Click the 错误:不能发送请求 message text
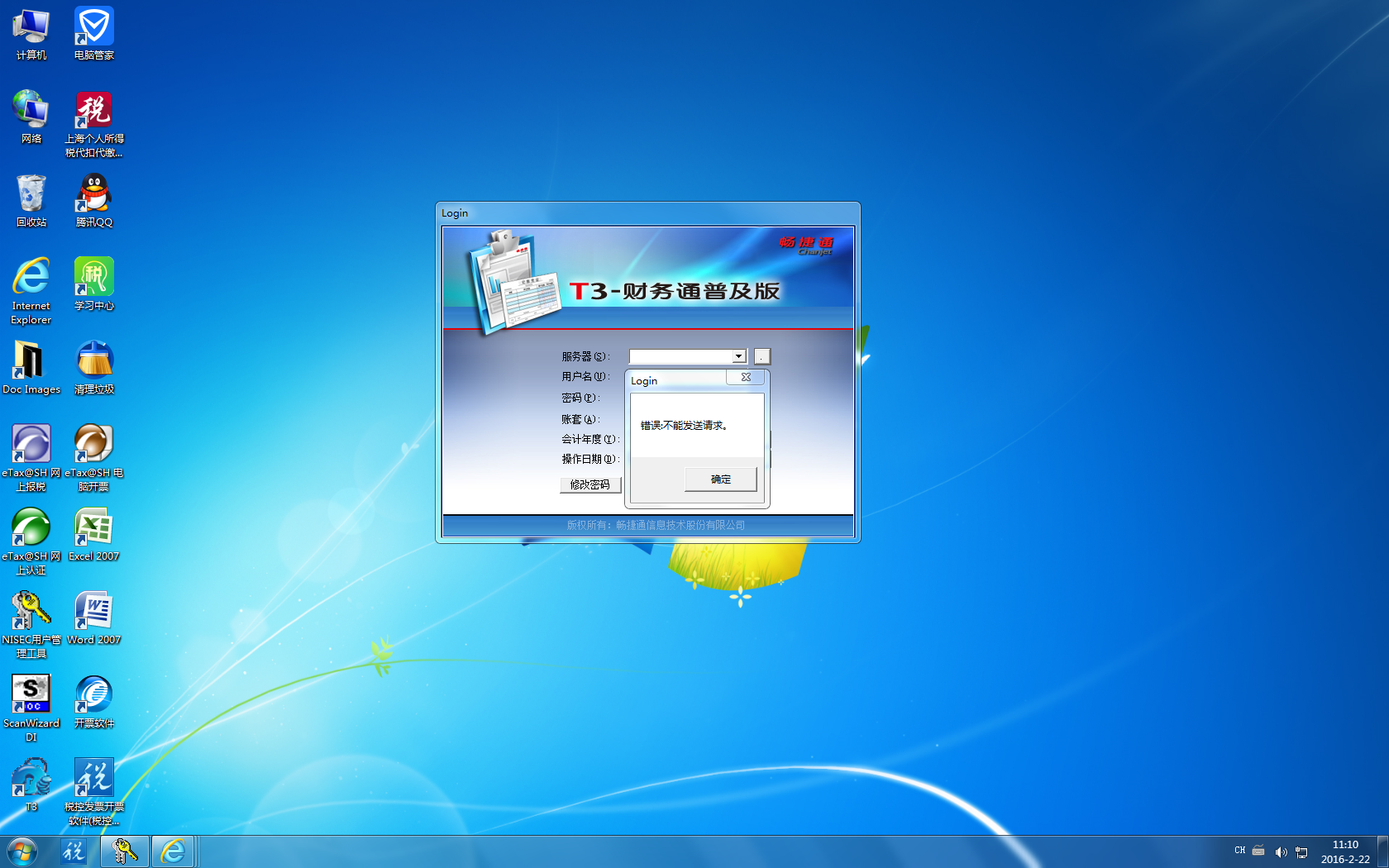 [x=684, y=426]
